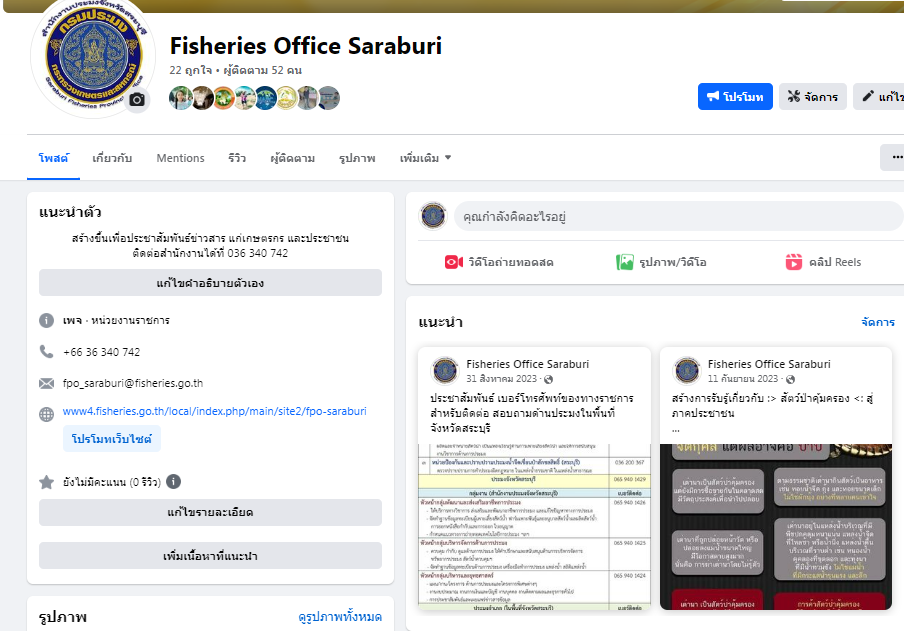Click the page info icon beside หน่วยงานราชการ
This screenshot has height=631, width=904.
(47, 320)
